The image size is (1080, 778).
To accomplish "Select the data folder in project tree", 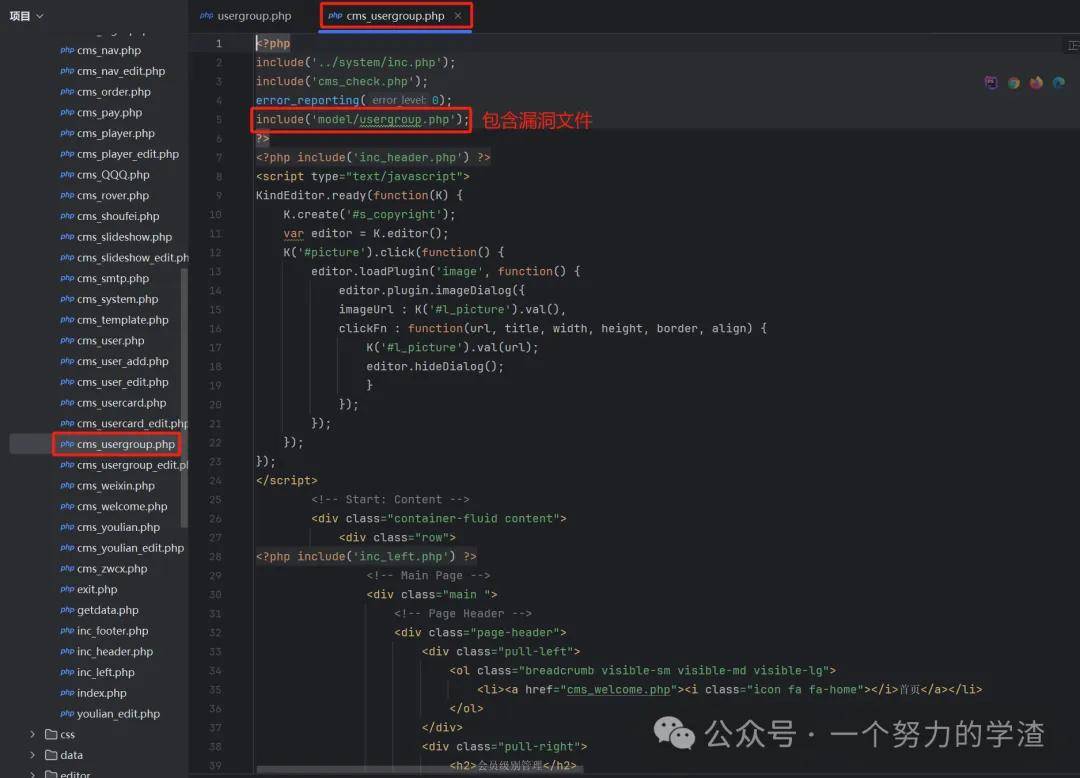I will click(x=64, y=755).
